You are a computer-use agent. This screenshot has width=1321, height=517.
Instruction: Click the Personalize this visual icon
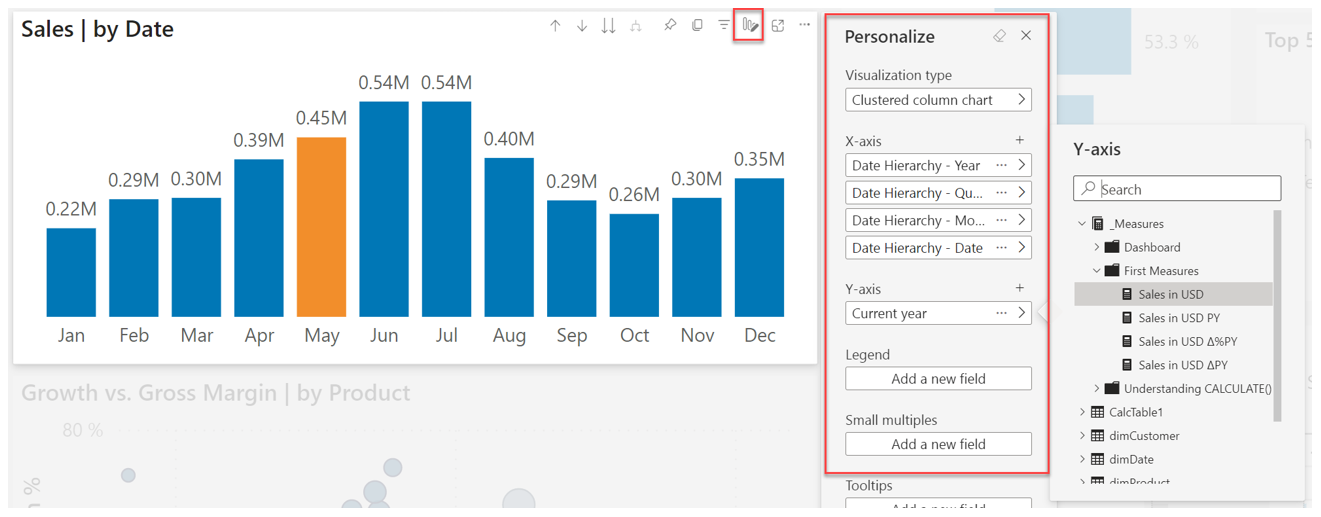750,25
